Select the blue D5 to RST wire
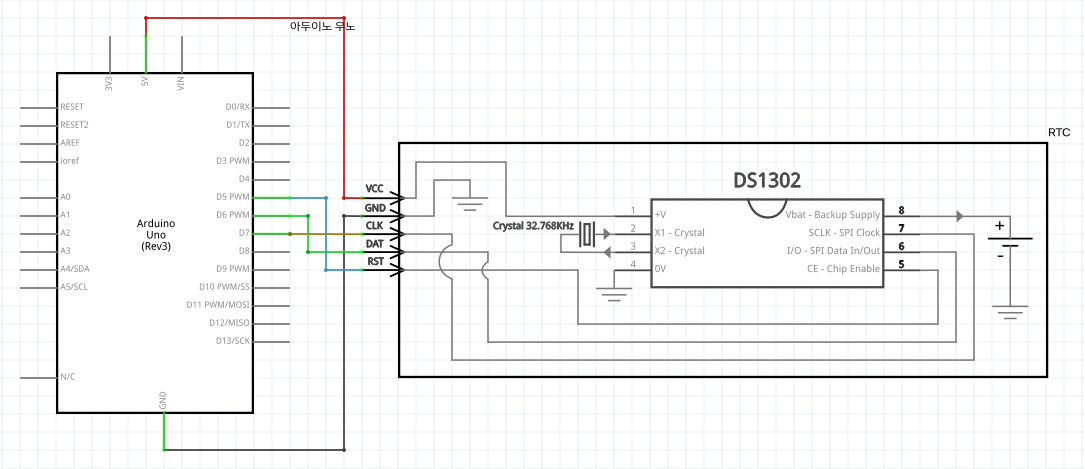This screenshot has height=469, width=1085. click(326, 234)
